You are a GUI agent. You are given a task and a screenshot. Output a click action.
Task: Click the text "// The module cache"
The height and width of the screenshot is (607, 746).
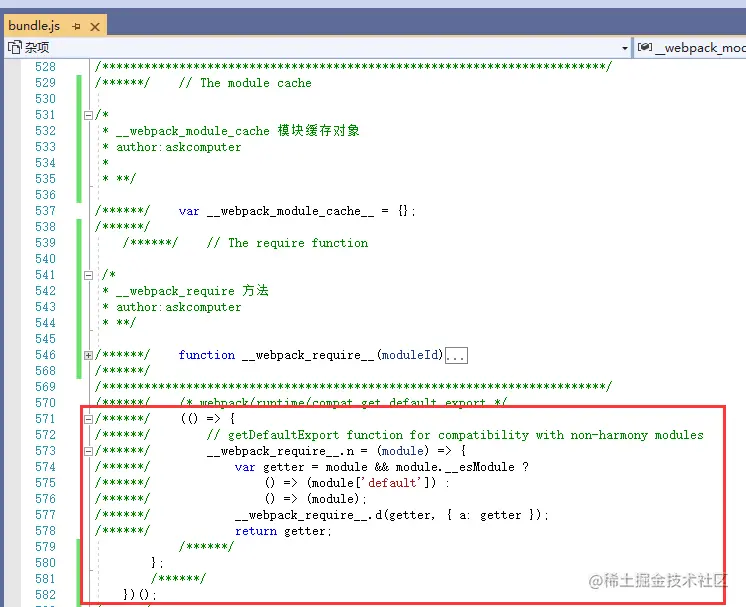click(245, 83)
